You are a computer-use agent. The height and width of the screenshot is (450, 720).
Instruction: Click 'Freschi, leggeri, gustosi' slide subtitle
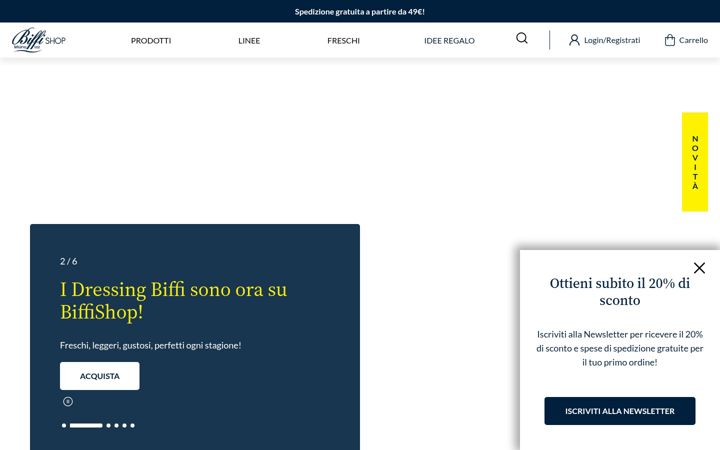(151, 345)
